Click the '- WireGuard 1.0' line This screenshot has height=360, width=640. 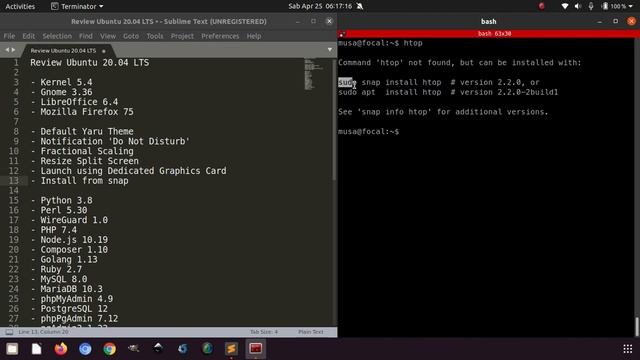pyautogui.click(x=69, y=220)
